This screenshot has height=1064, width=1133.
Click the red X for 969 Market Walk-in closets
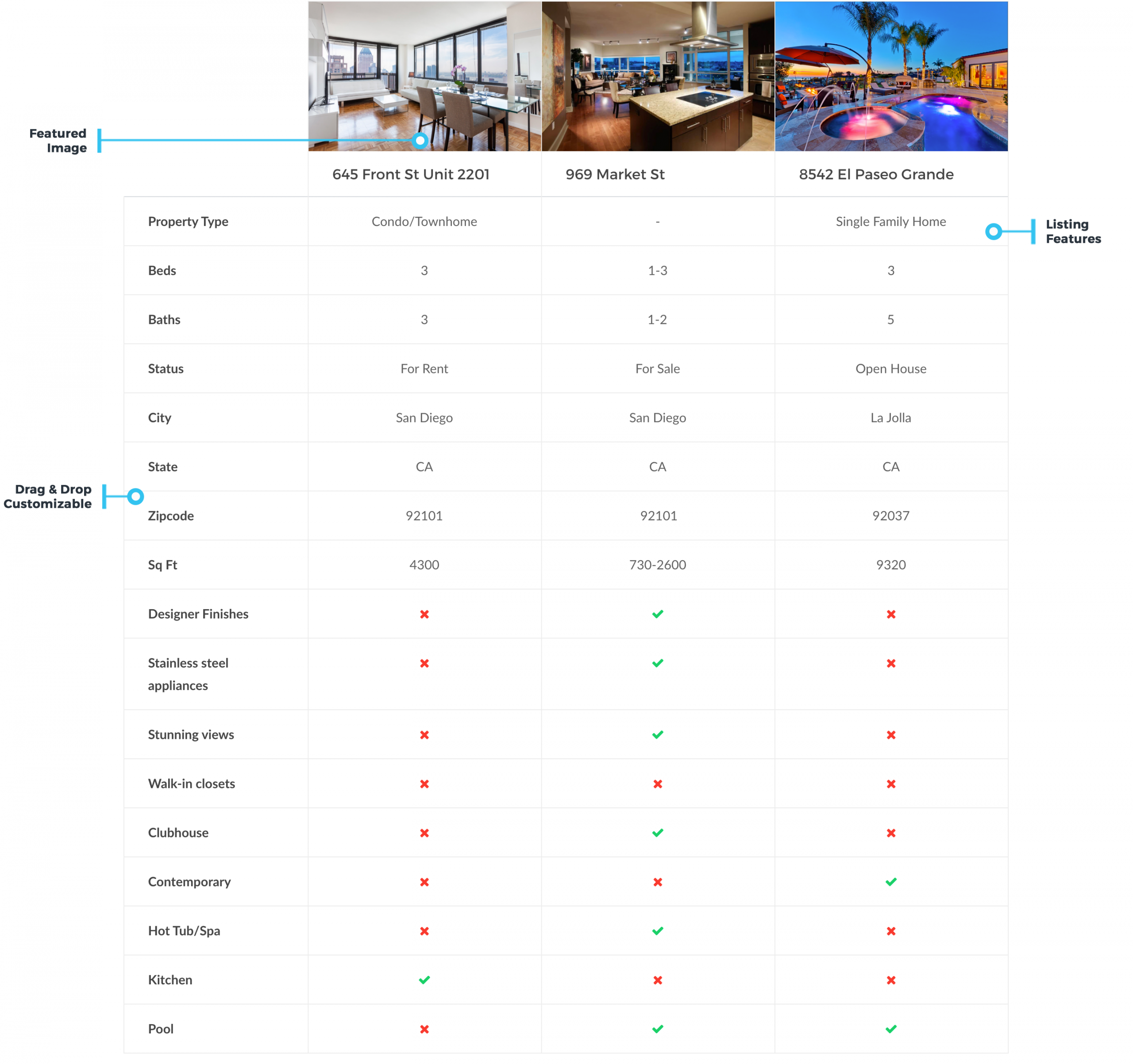coord(657,784)
